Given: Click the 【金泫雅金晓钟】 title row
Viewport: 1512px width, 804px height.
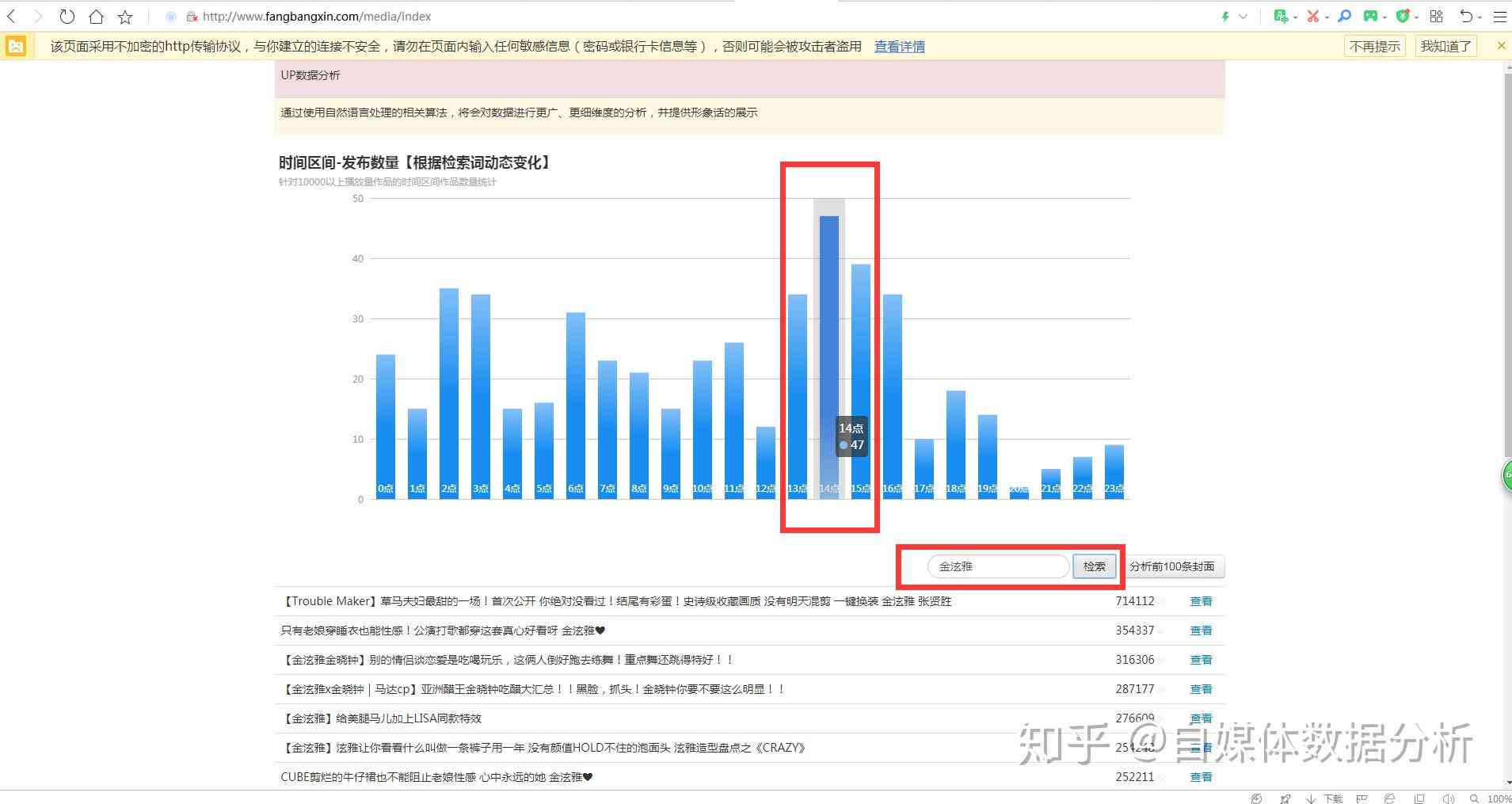Looking at the screenshot, I should [508, 660].
